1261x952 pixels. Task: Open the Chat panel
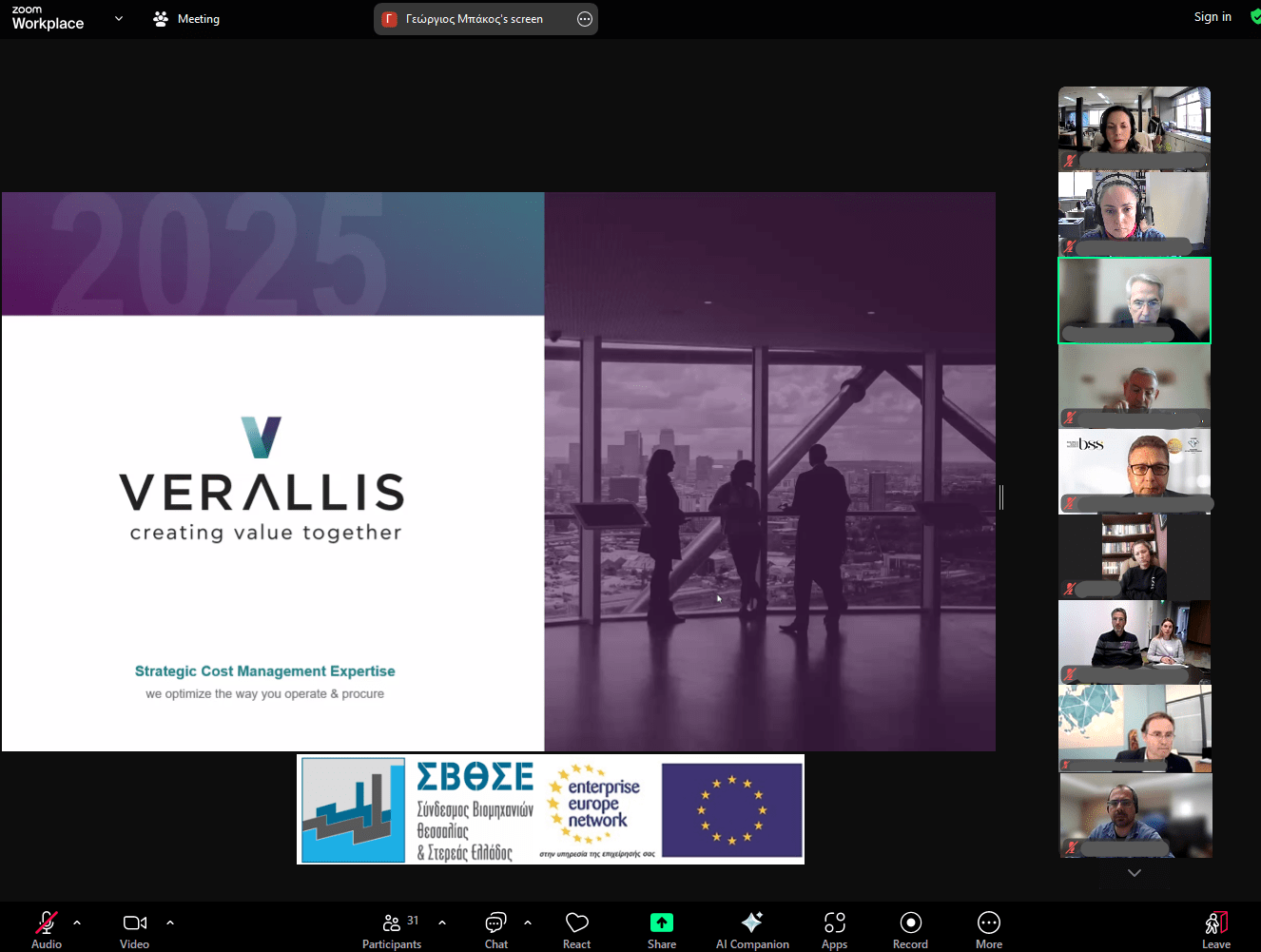(495, 929)
